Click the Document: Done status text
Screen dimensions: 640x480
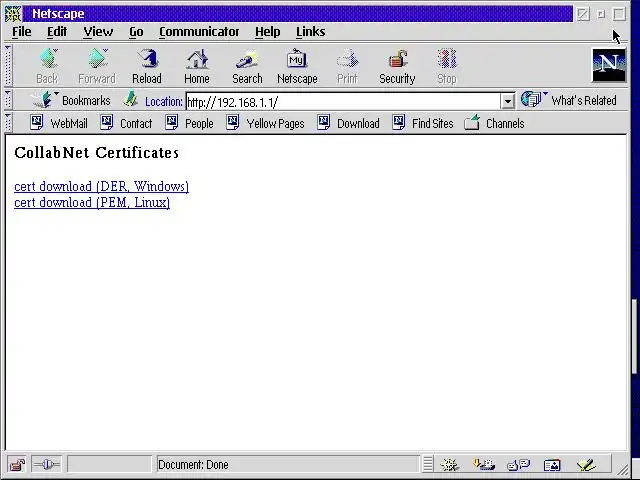click(x=193, y=464)
